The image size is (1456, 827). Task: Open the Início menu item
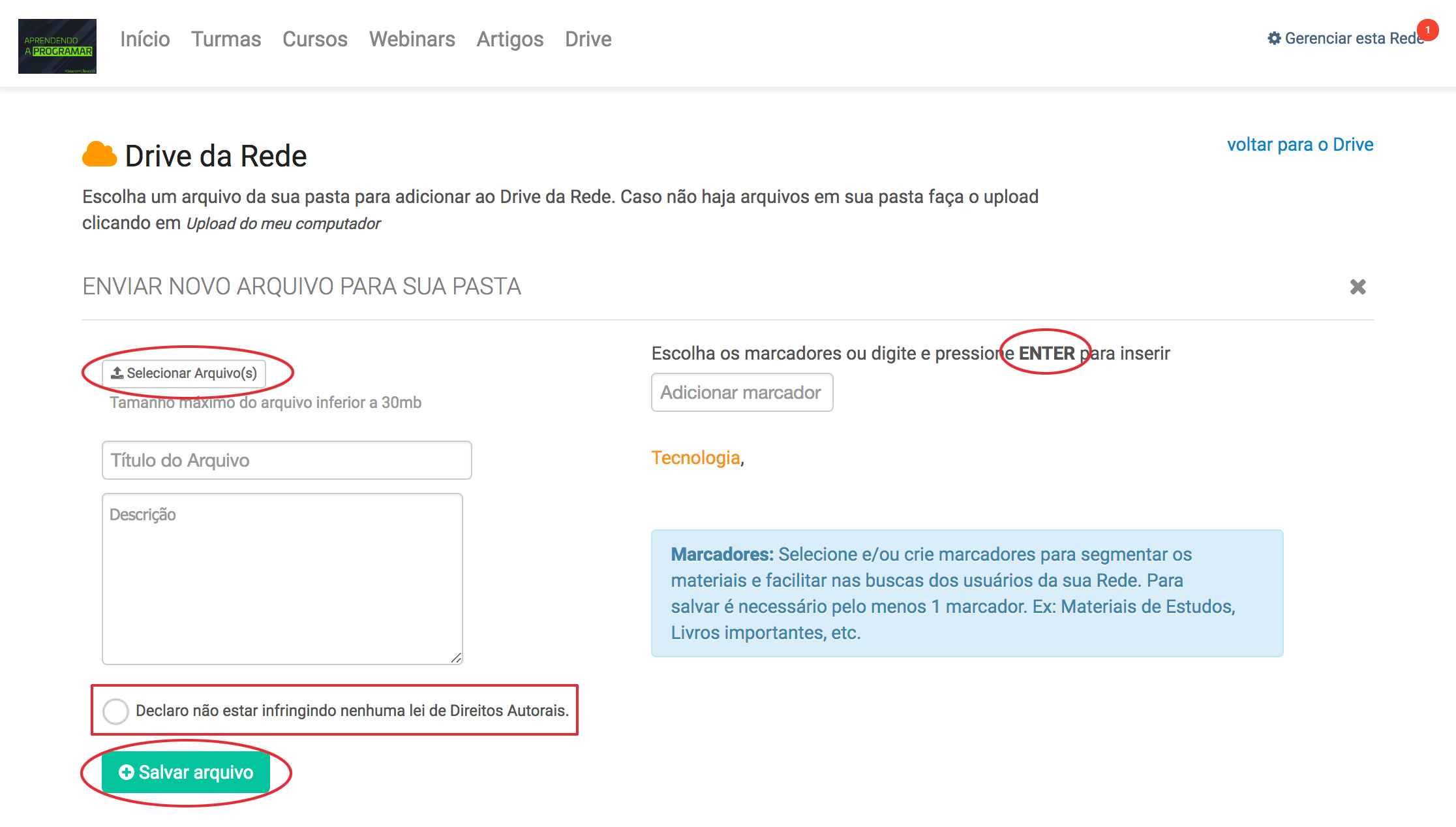pos(145,39)
